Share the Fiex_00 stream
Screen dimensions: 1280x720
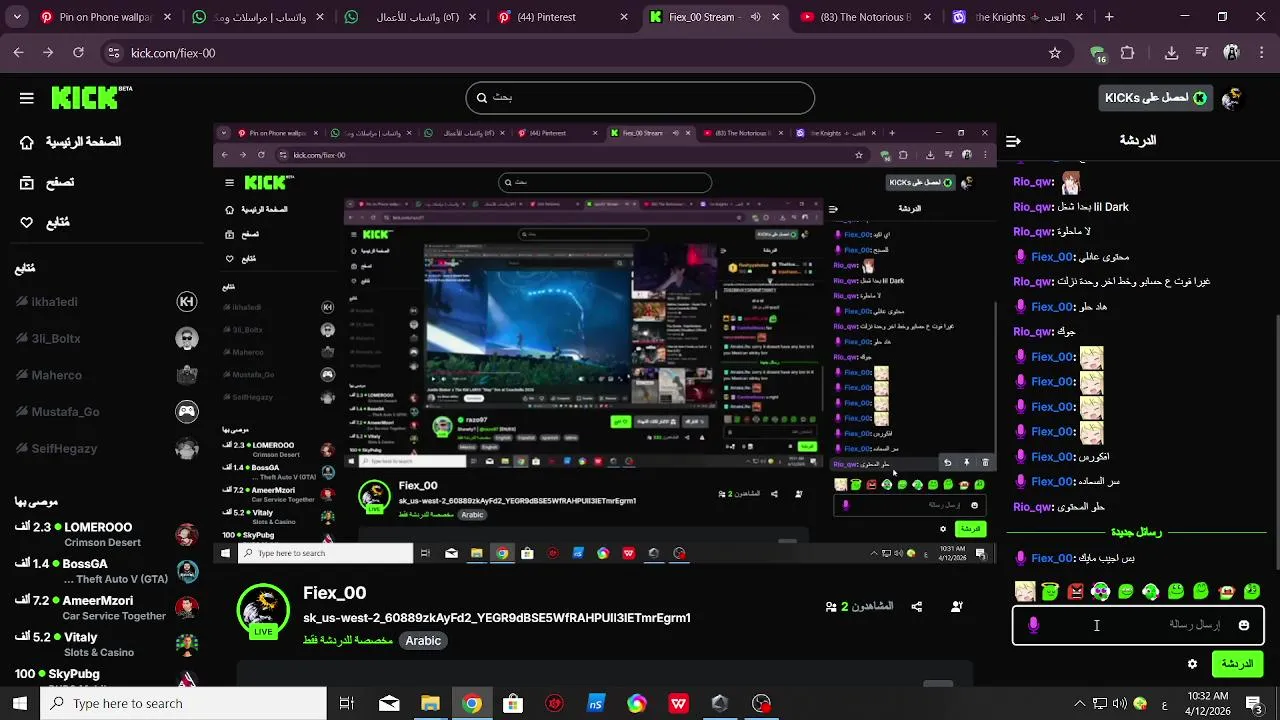tap(917, 606)
